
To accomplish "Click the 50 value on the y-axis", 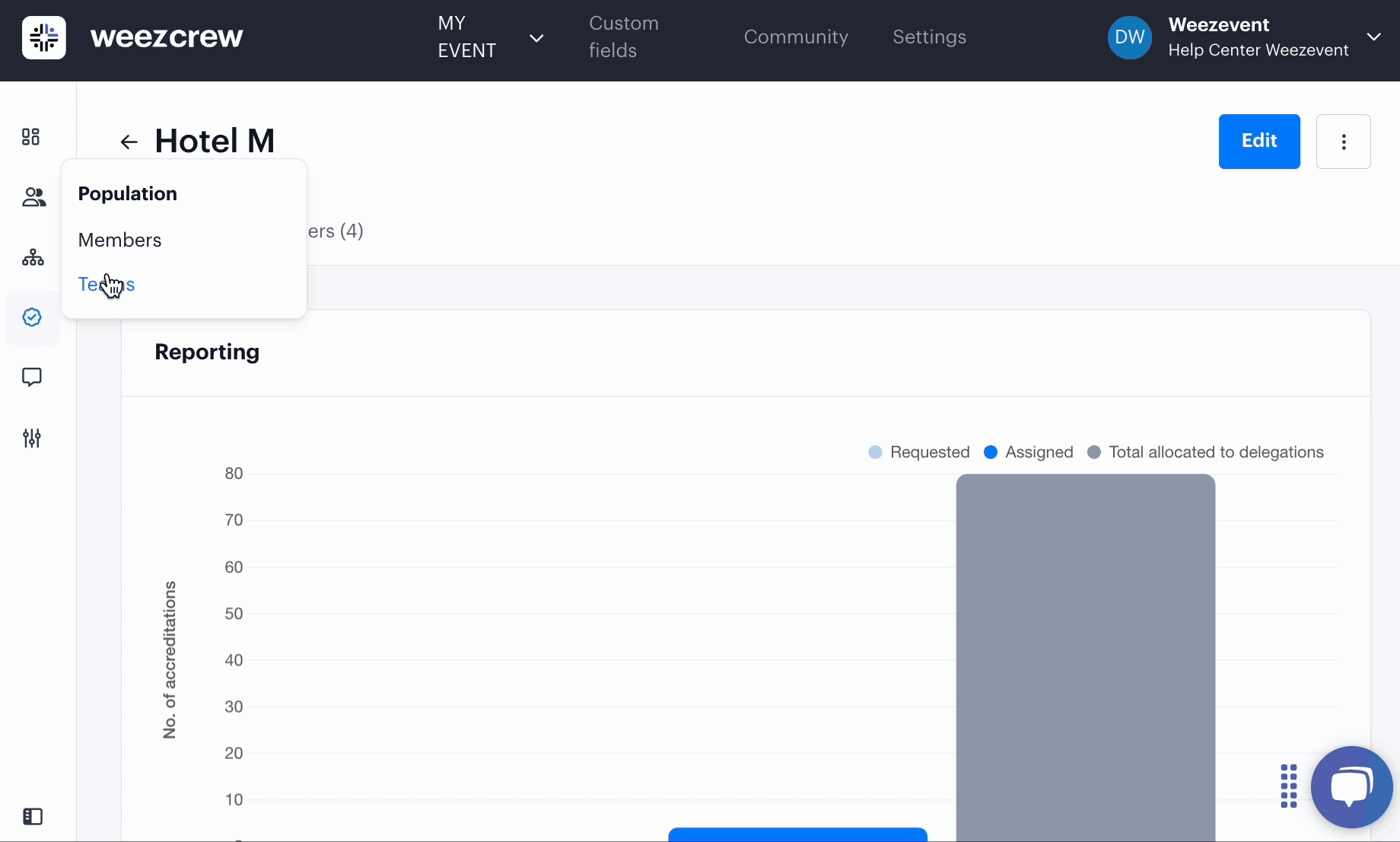I will pos(234,614).
